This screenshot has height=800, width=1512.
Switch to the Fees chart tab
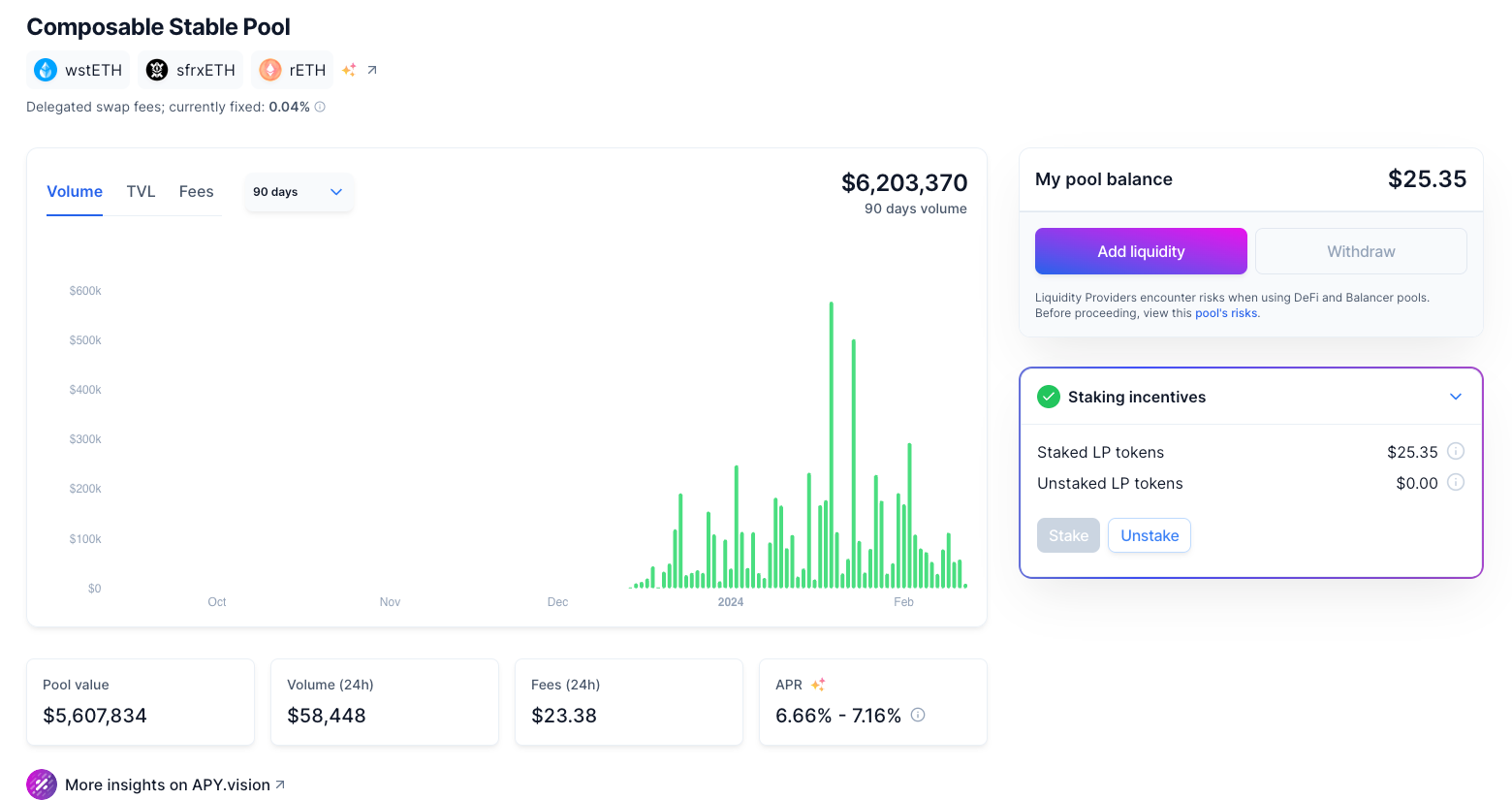coord(196,192)
